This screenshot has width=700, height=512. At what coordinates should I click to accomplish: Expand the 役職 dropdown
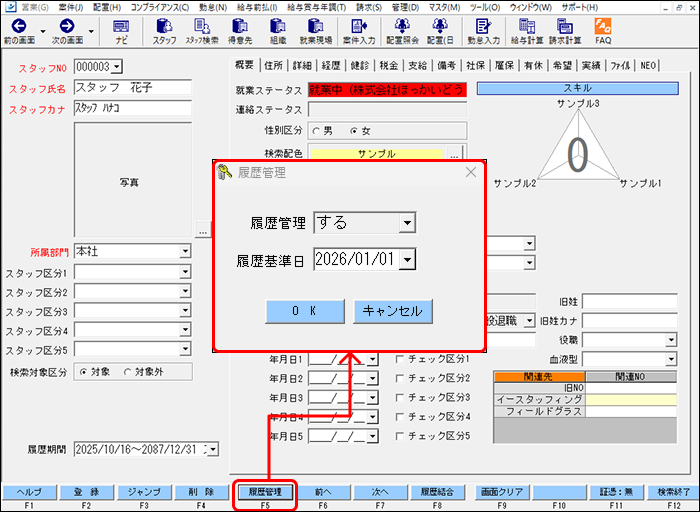(x=671, y=340)
